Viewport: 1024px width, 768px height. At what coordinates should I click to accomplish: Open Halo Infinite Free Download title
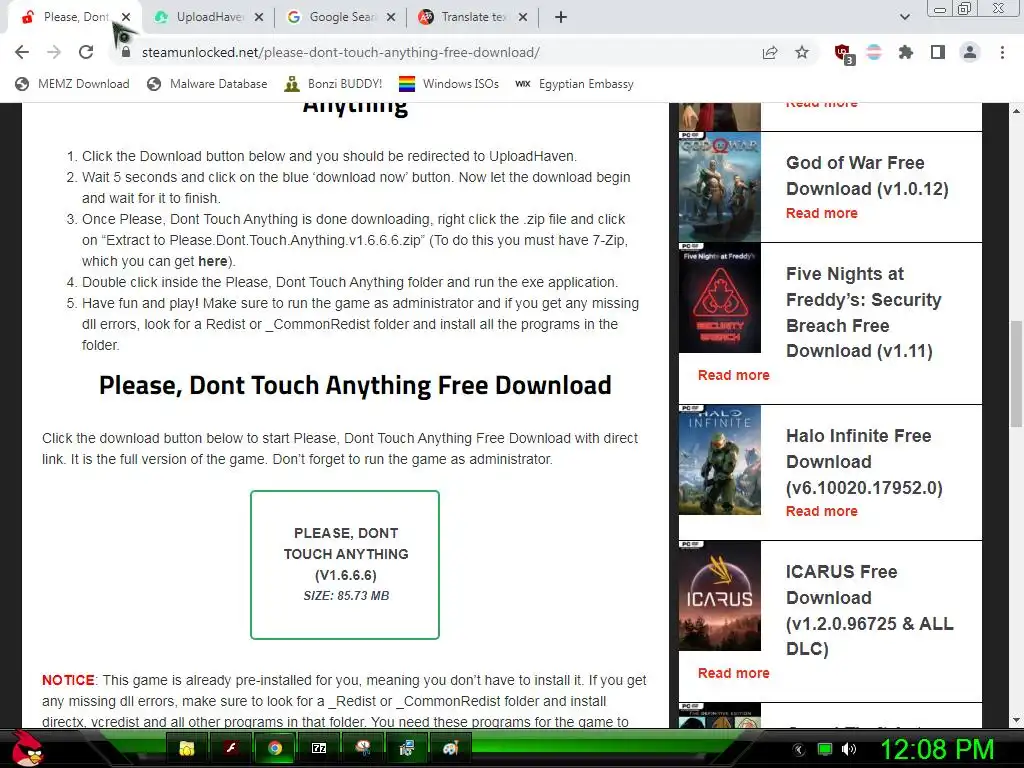coord(864,461)
